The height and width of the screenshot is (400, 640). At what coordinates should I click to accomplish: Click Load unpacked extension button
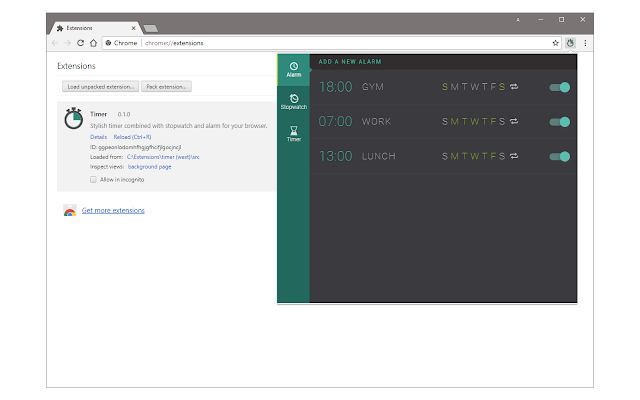(100, 87)
